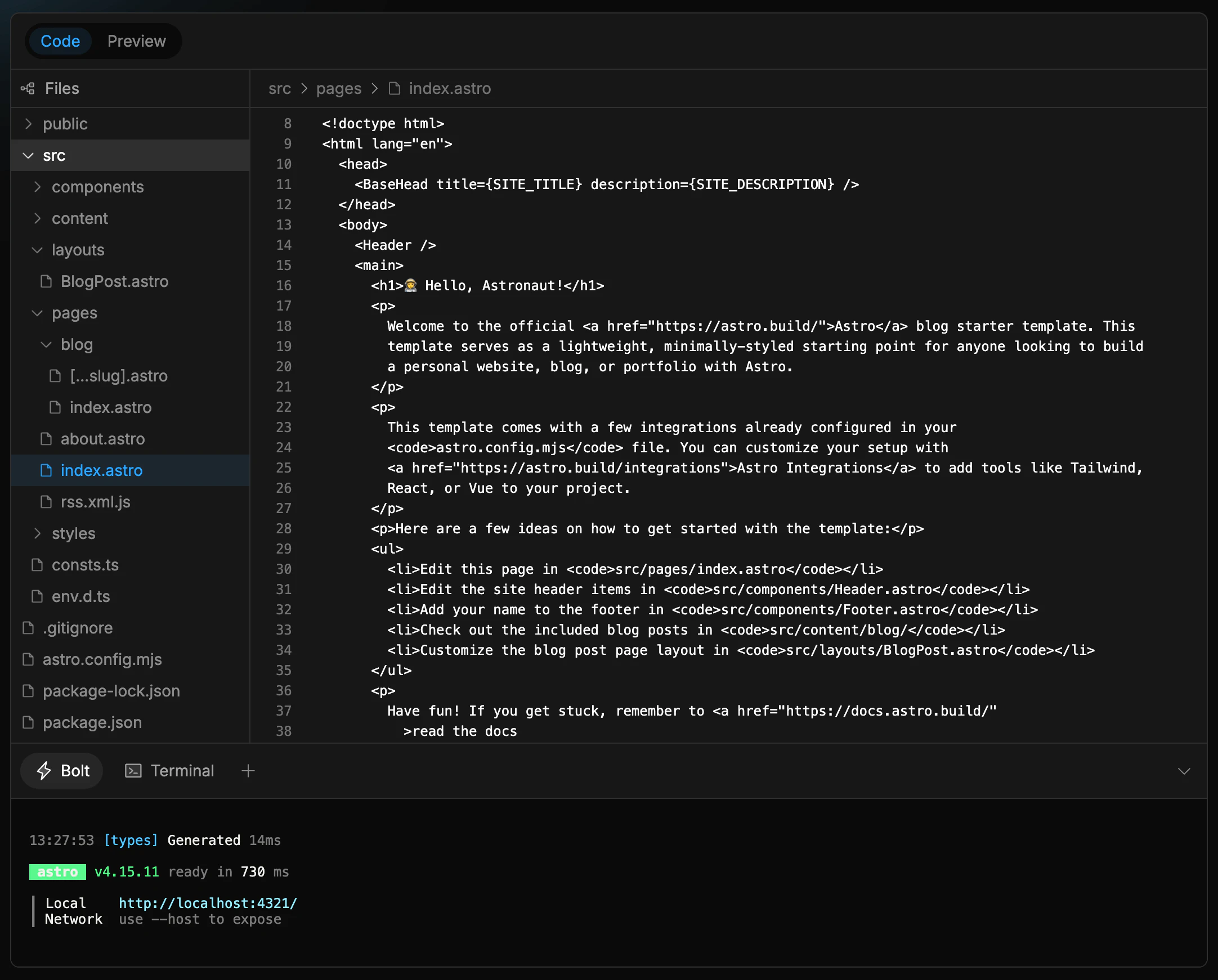
Task: Click file icon in index.astro breadcrumb
Action: pyautogui.click(x=395, y=89)
